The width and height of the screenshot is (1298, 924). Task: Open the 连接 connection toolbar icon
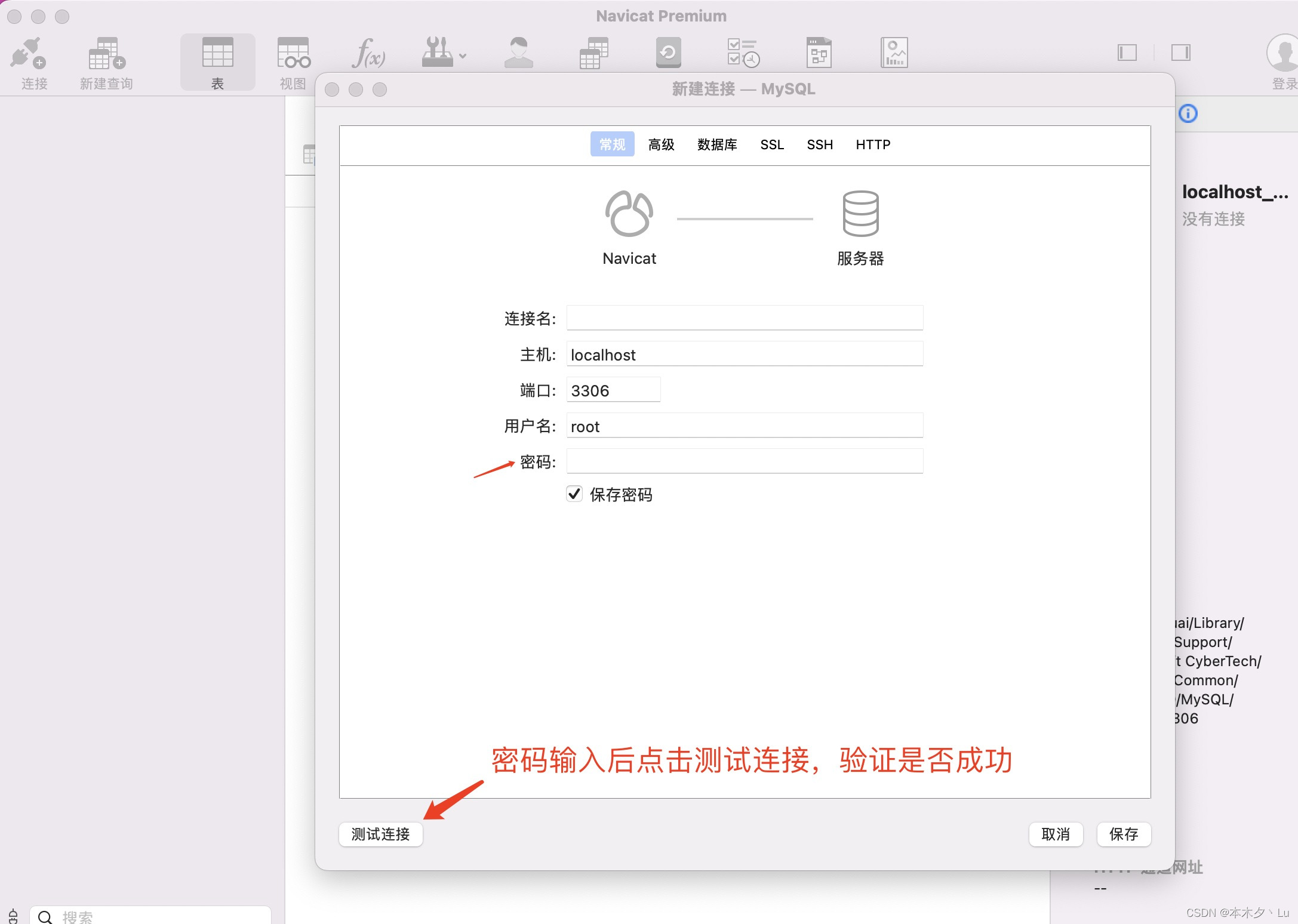point(29,54)
